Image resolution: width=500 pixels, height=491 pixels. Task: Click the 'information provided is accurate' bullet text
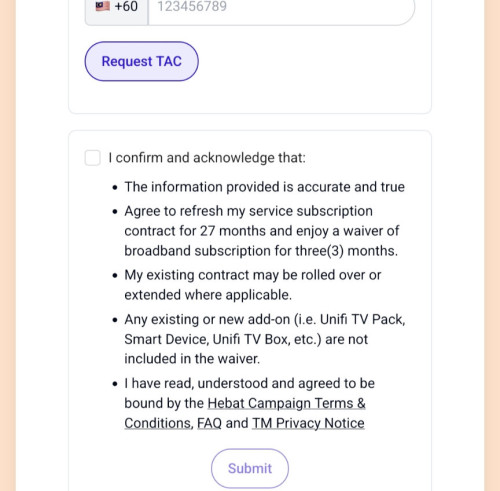265,187
